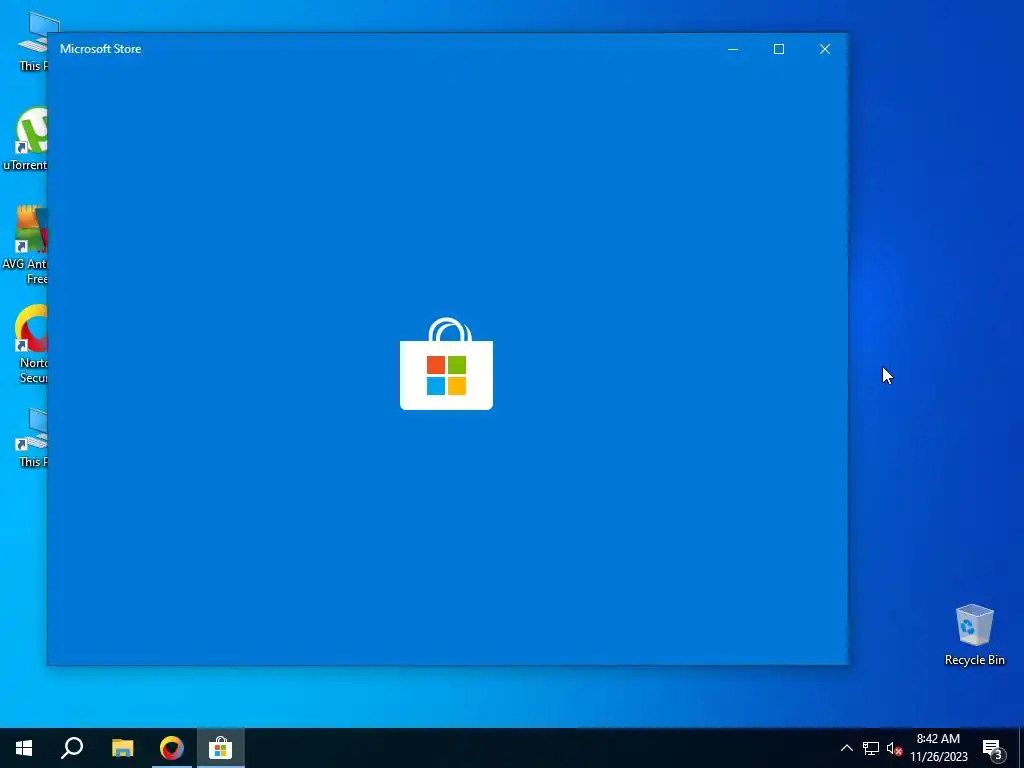This screenshot has height=768, width=1024.
Task: Open Norton browser icon in taskbar
Action: pos(172,748)
